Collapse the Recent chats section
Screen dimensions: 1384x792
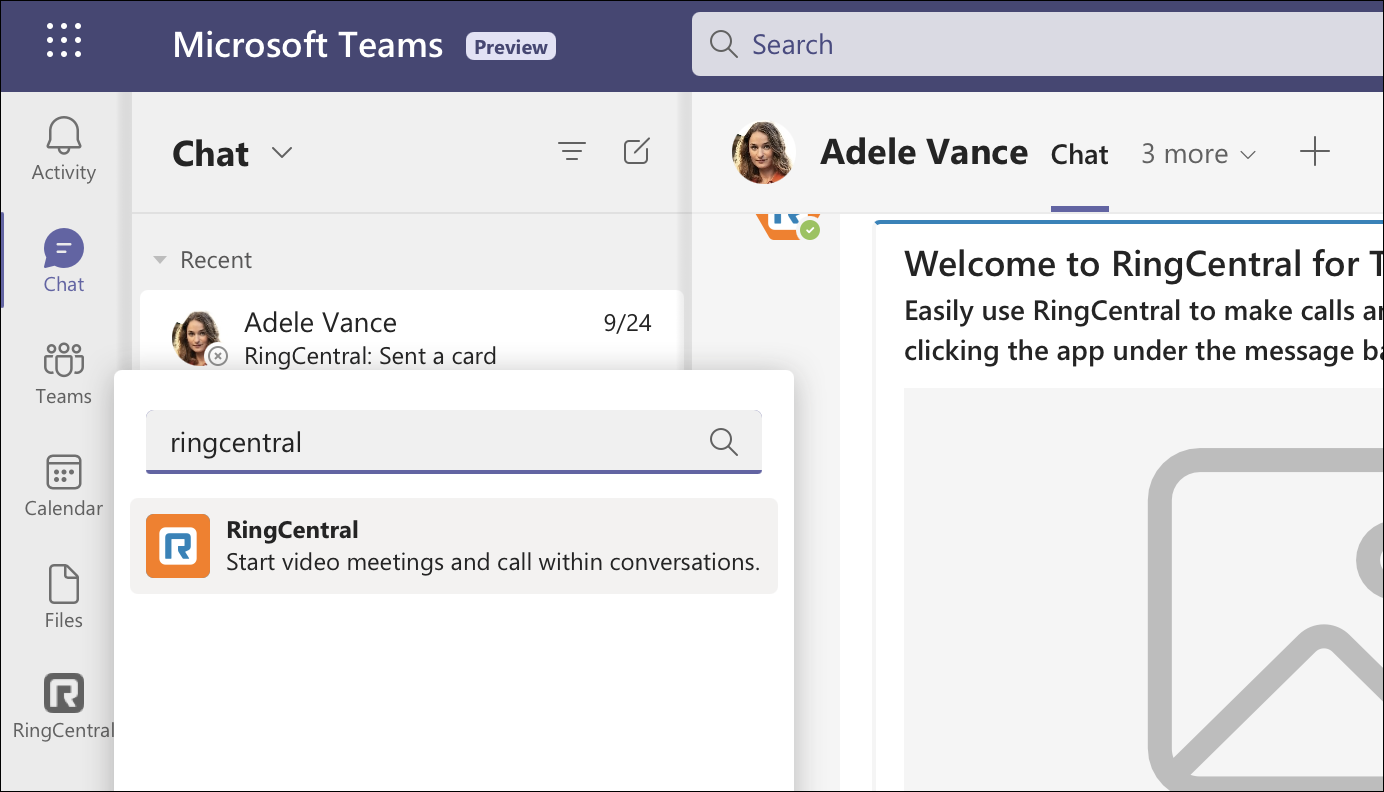160,260
